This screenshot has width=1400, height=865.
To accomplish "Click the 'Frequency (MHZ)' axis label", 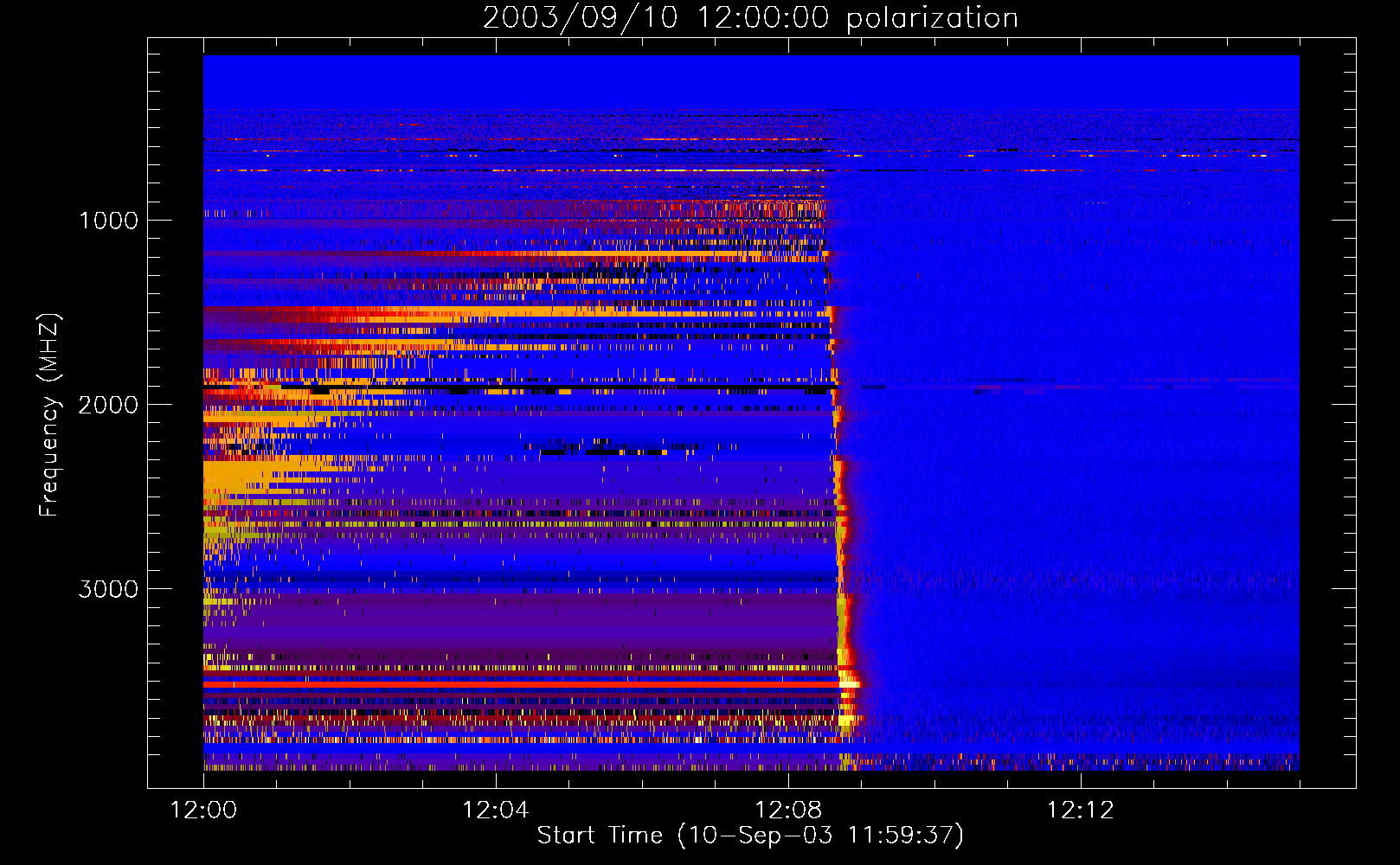I will 49,415.
